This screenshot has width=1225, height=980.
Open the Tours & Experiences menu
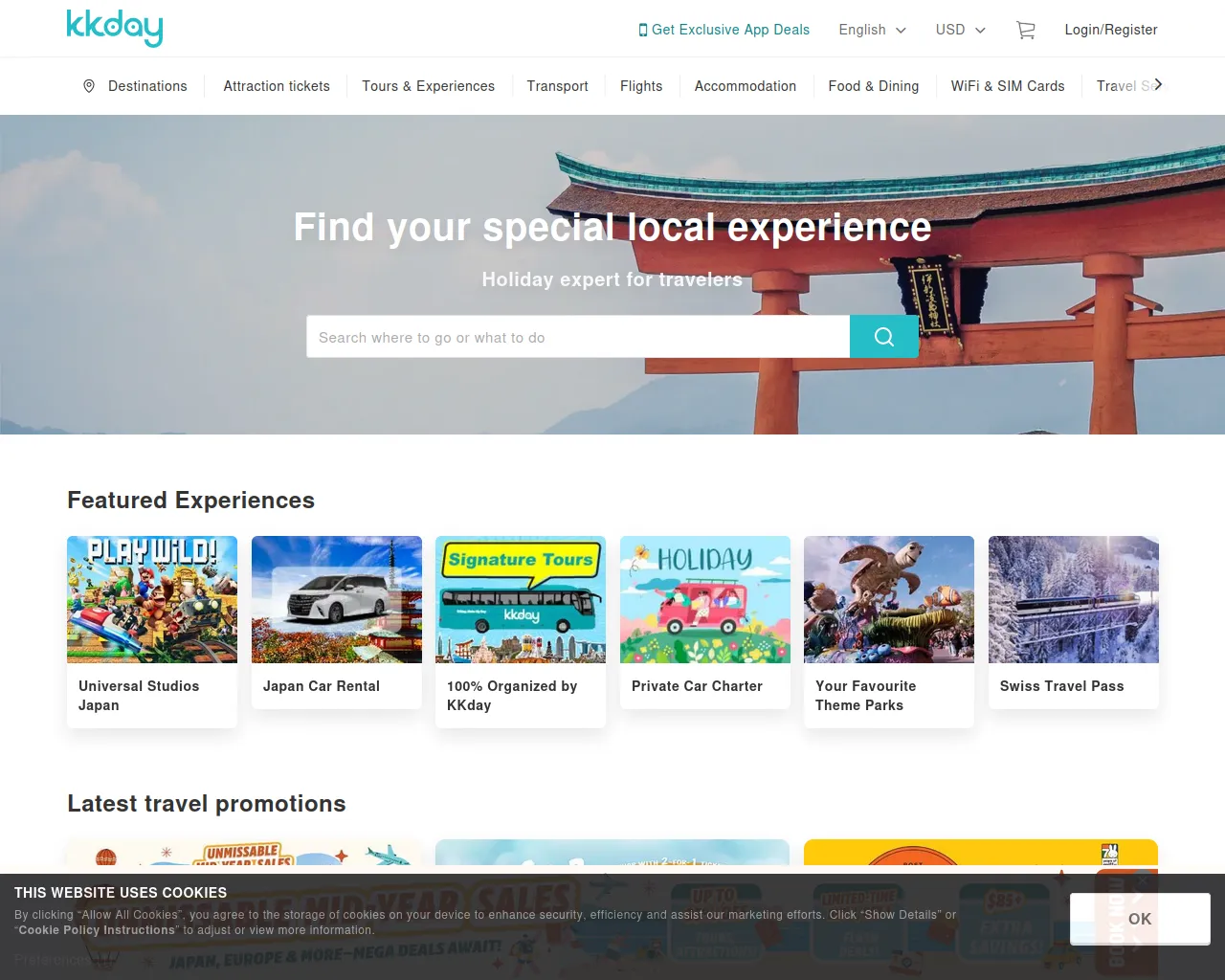428,86
